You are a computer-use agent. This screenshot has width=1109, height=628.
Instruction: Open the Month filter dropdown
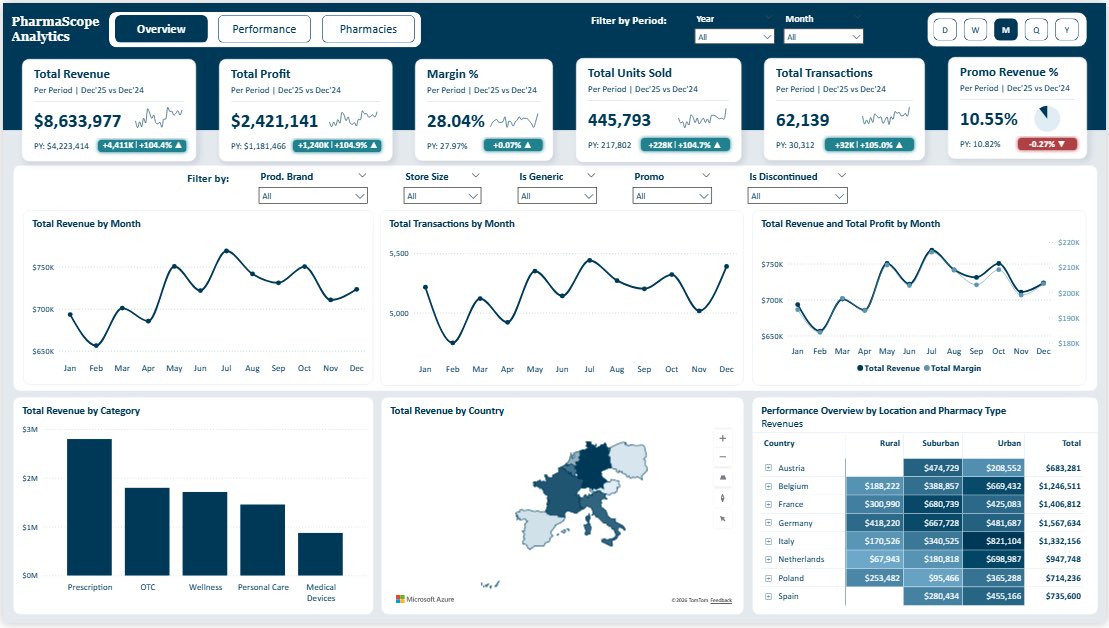[824, 37]
